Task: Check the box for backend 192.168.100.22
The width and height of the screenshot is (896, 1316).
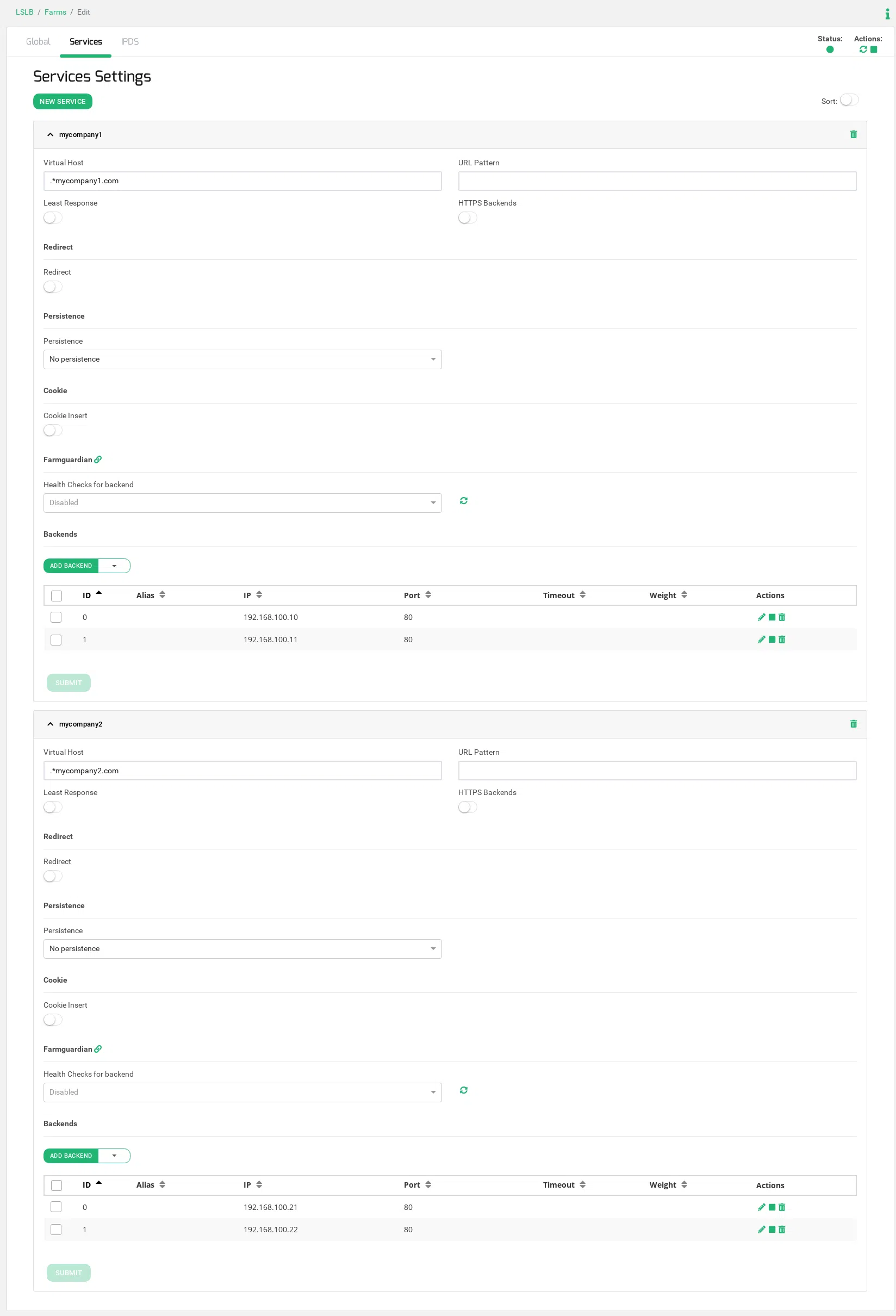Action: [56, 1229]
